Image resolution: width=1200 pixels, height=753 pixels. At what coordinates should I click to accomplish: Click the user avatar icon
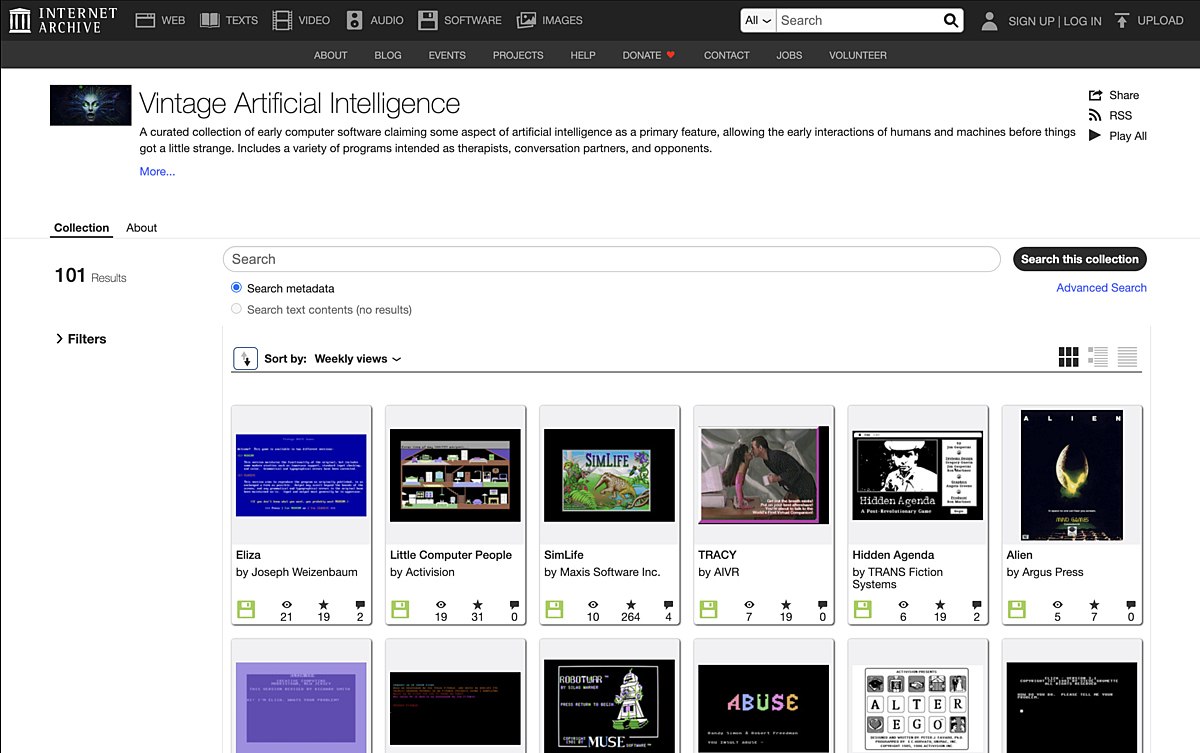990,20
